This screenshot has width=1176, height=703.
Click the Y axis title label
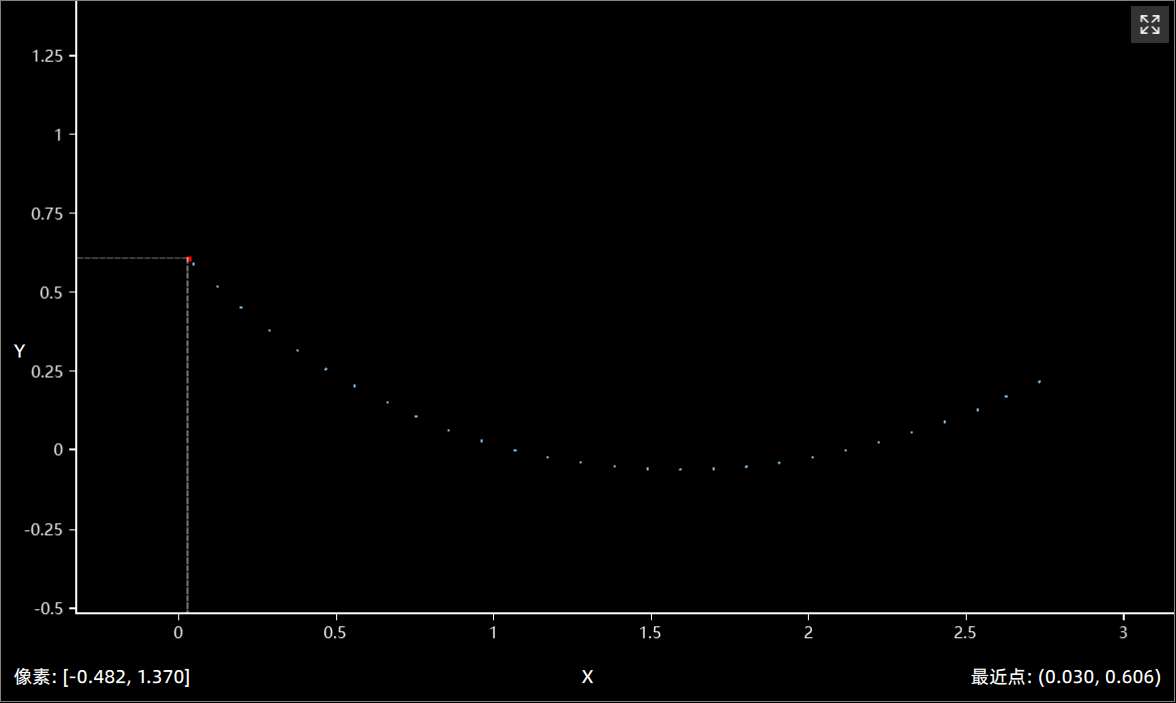coord(19,351)
